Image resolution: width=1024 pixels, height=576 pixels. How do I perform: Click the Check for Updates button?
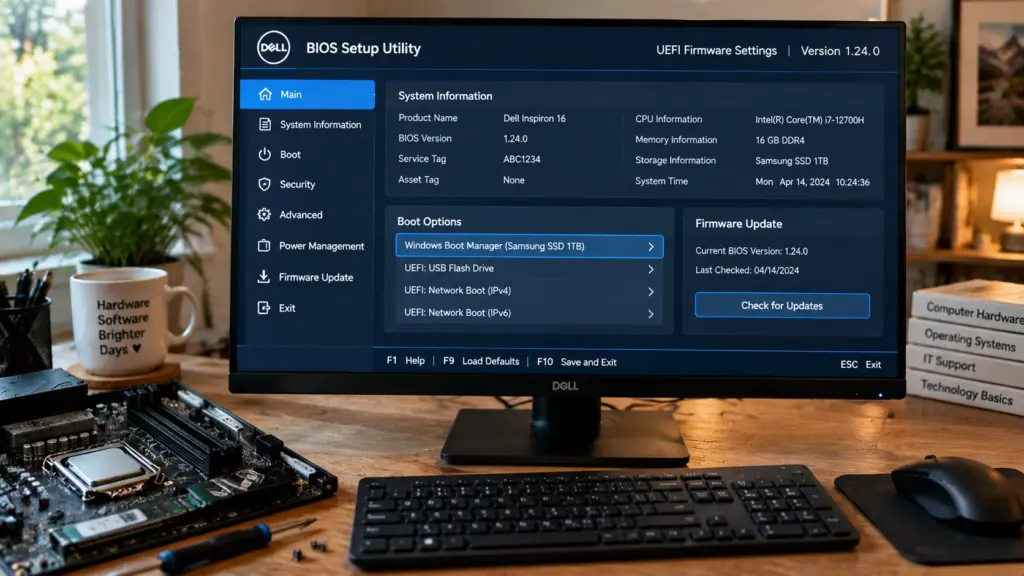782,306
